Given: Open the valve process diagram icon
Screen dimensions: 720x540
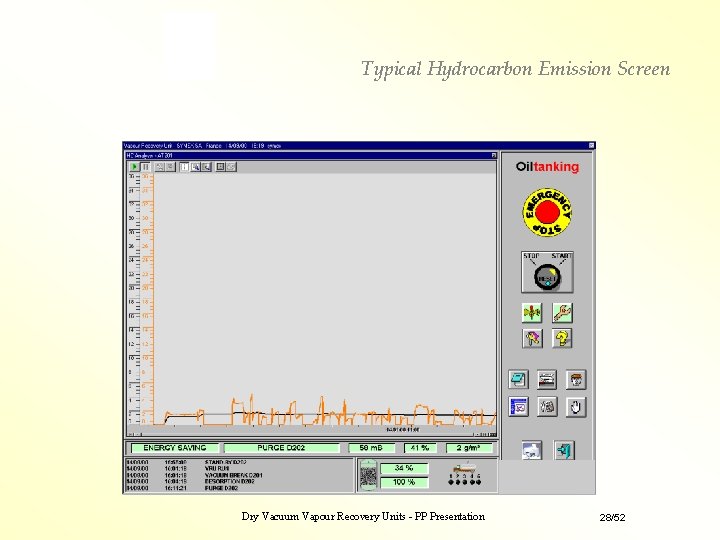Looking at the screenshot, I should 532,313.
